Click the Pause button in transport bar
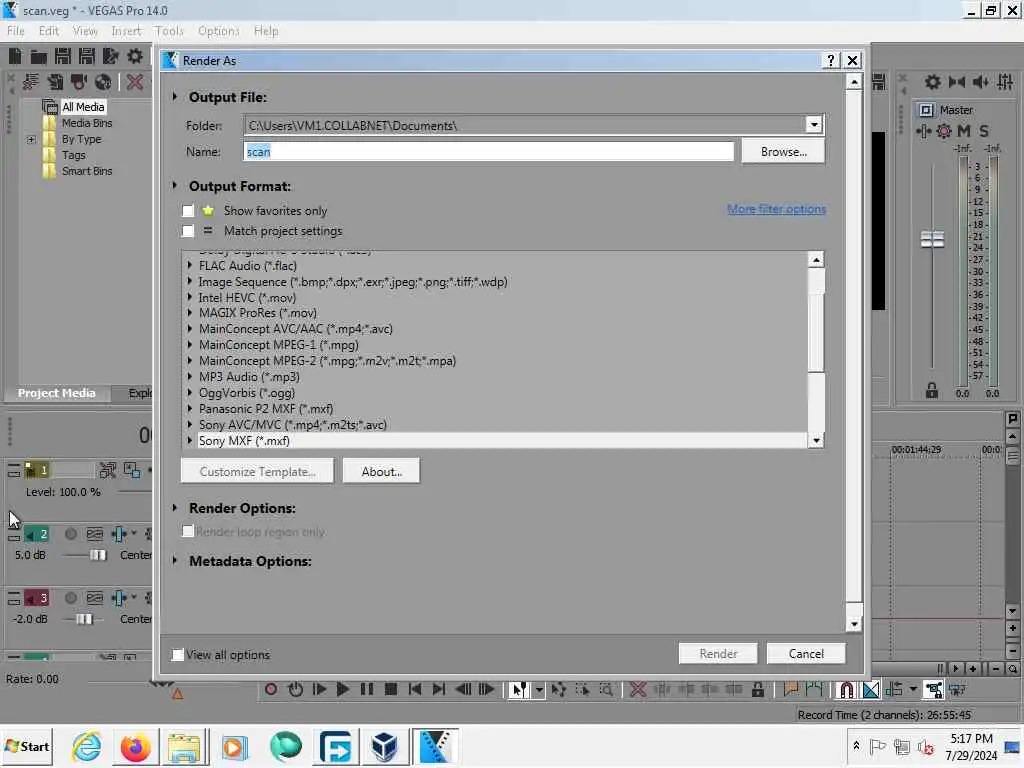 pyautogui.click(x=366, y=689)
